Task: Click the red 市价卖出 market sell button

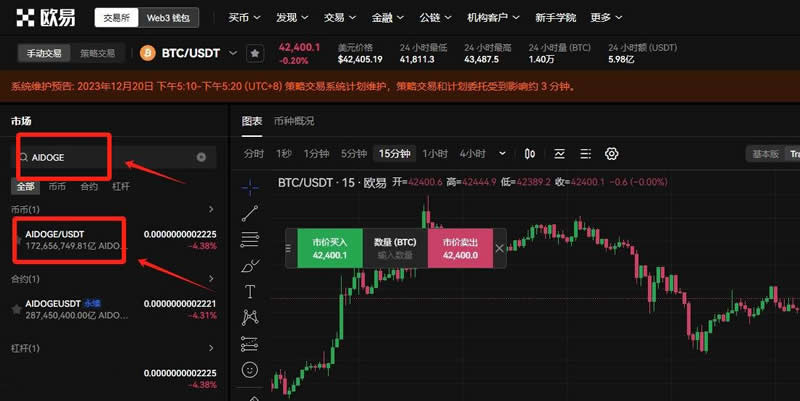Action: (x=459, y=248)
